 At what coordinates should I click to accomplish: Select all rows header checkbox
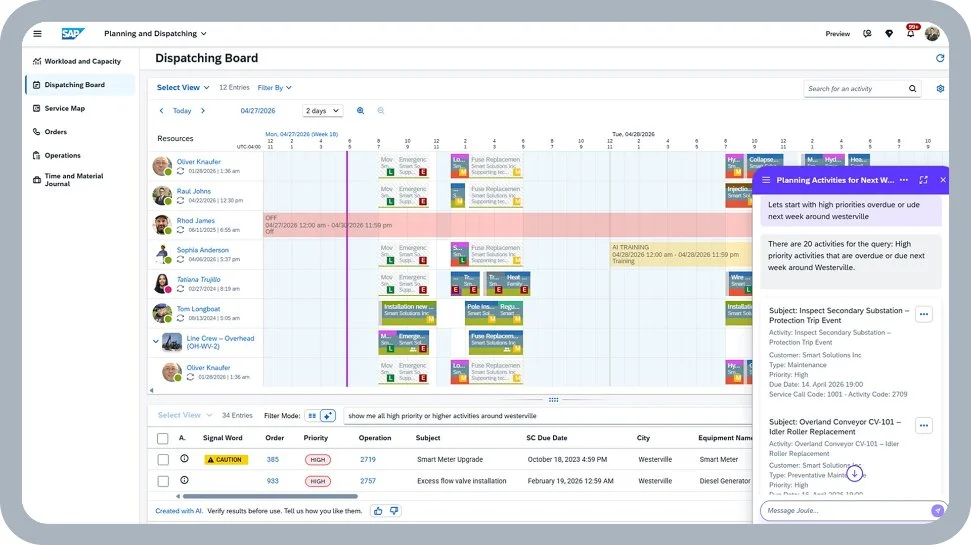tap(163, 438)
